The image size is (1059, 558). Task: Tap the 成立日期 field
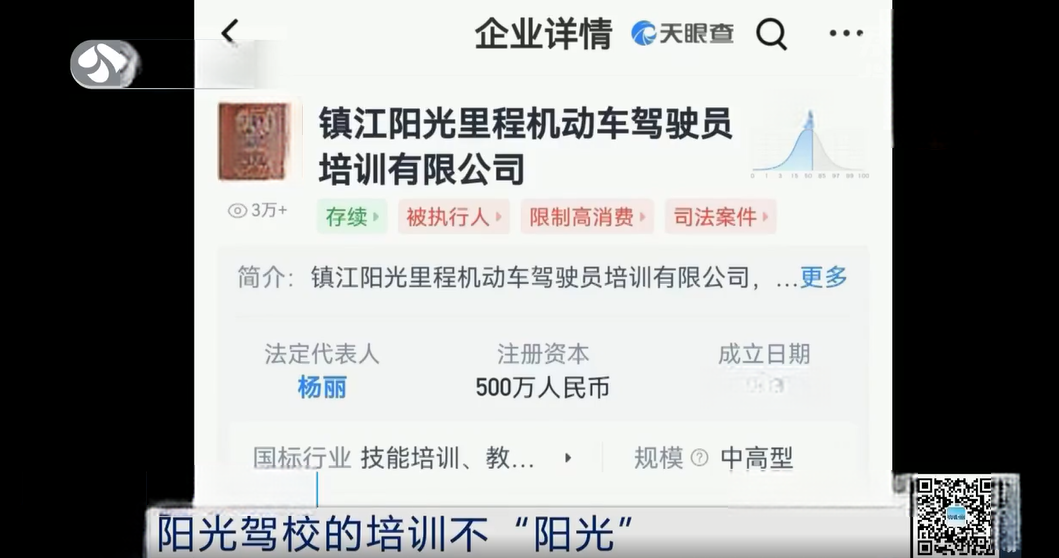click(764, 370)
